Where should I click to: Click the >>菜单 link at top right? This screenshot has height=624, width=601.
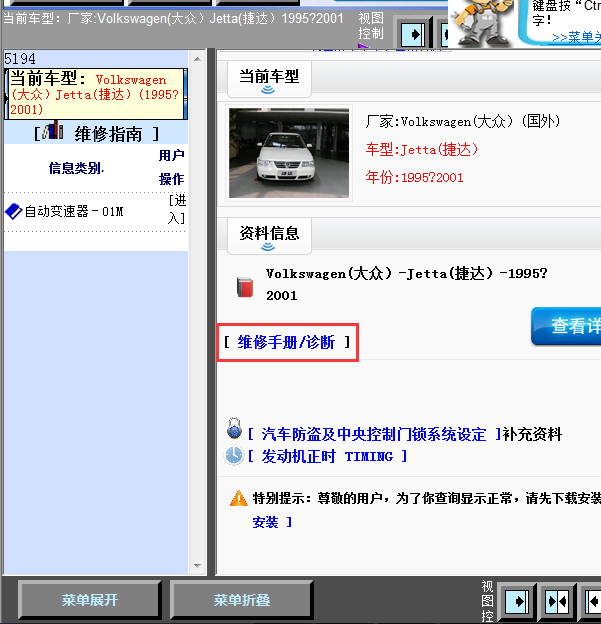(x=576, y=37)
